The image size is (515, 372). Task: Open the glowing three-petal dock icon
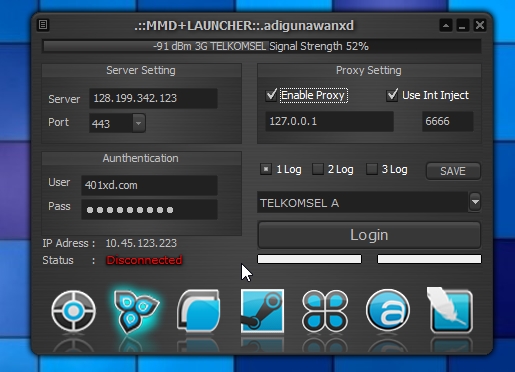136,311
